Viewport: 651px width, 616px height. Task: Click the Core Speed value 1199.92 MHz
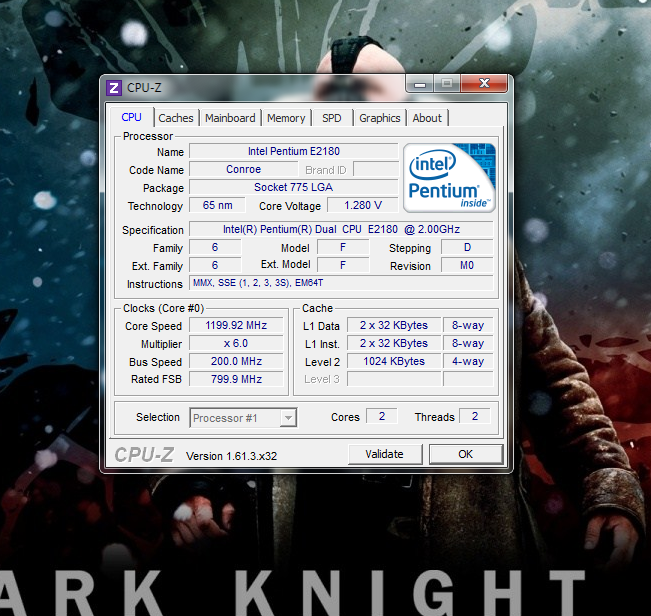point(236,325)
